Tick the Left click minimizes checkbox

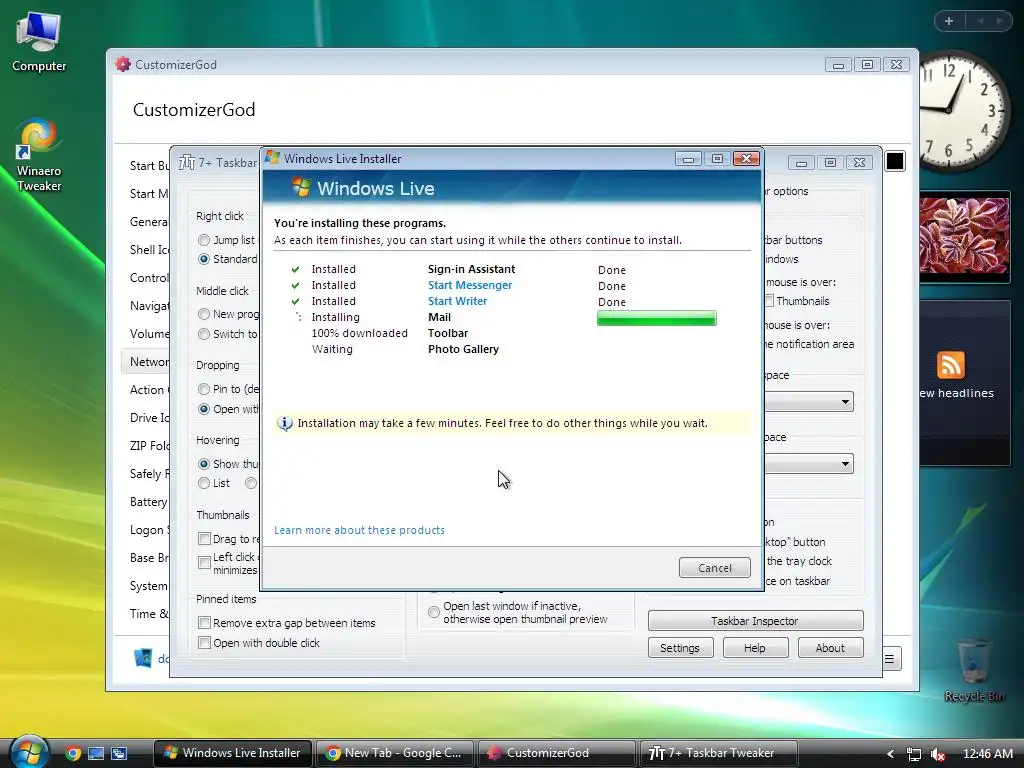tap(204, 562)
